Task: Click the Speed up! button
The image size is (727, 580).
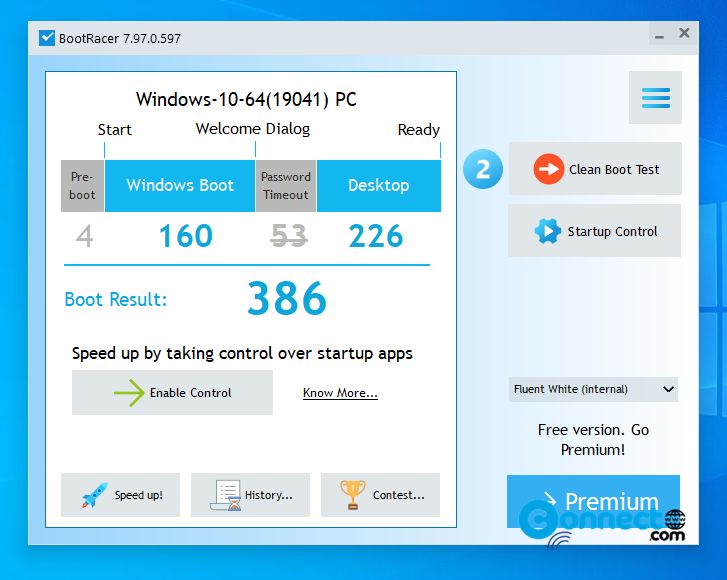Action: click(121, 495)
